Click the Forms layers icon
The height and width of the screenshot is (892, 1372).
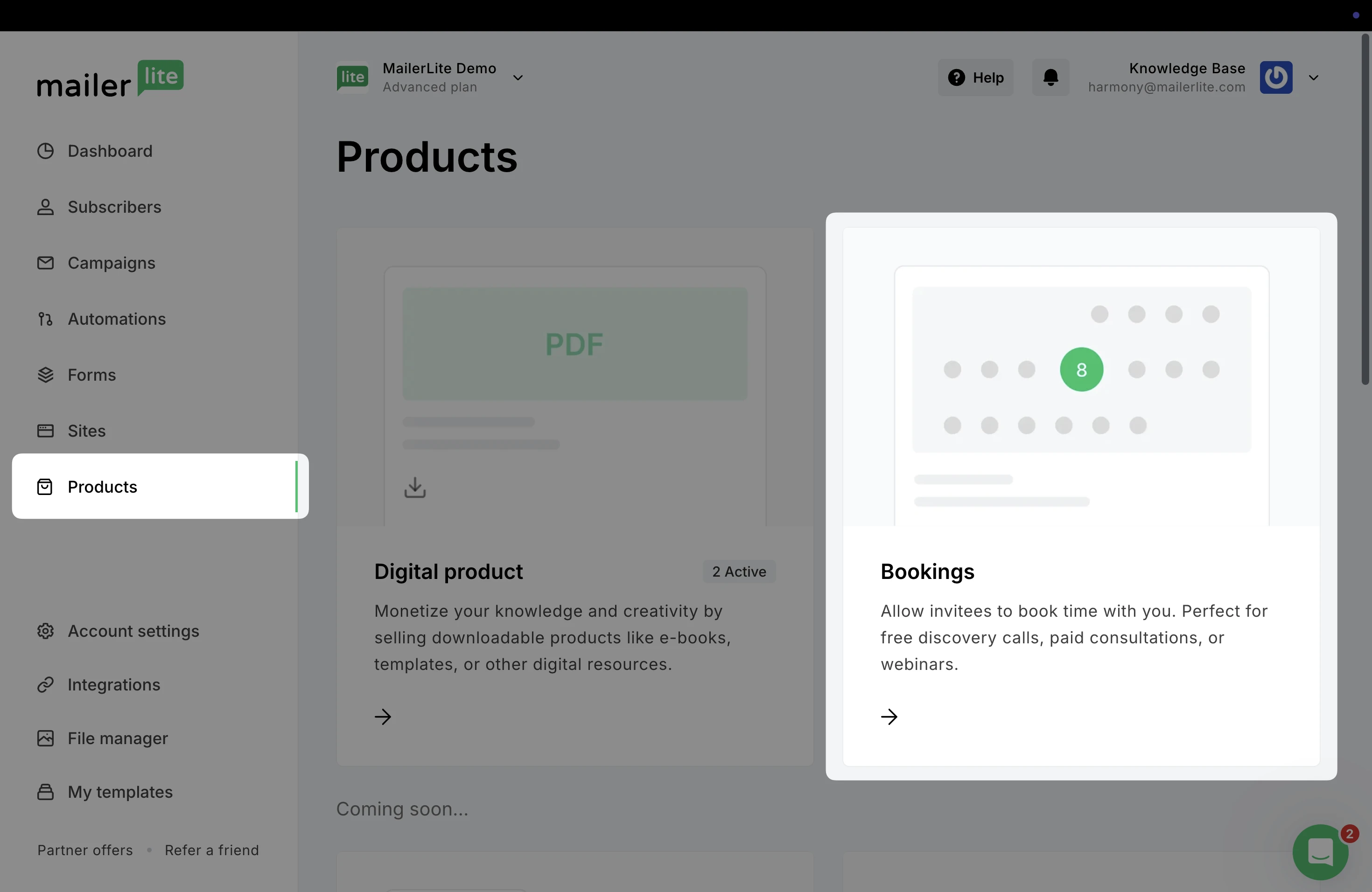point(45,375)
